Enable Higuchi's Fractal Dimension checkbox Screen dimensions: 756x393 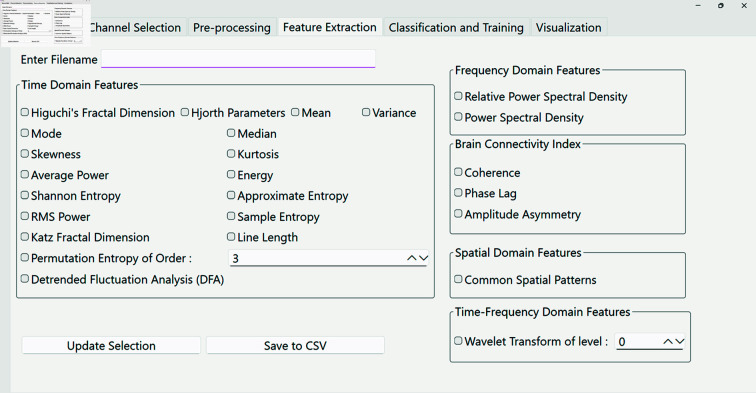[25, 112]
